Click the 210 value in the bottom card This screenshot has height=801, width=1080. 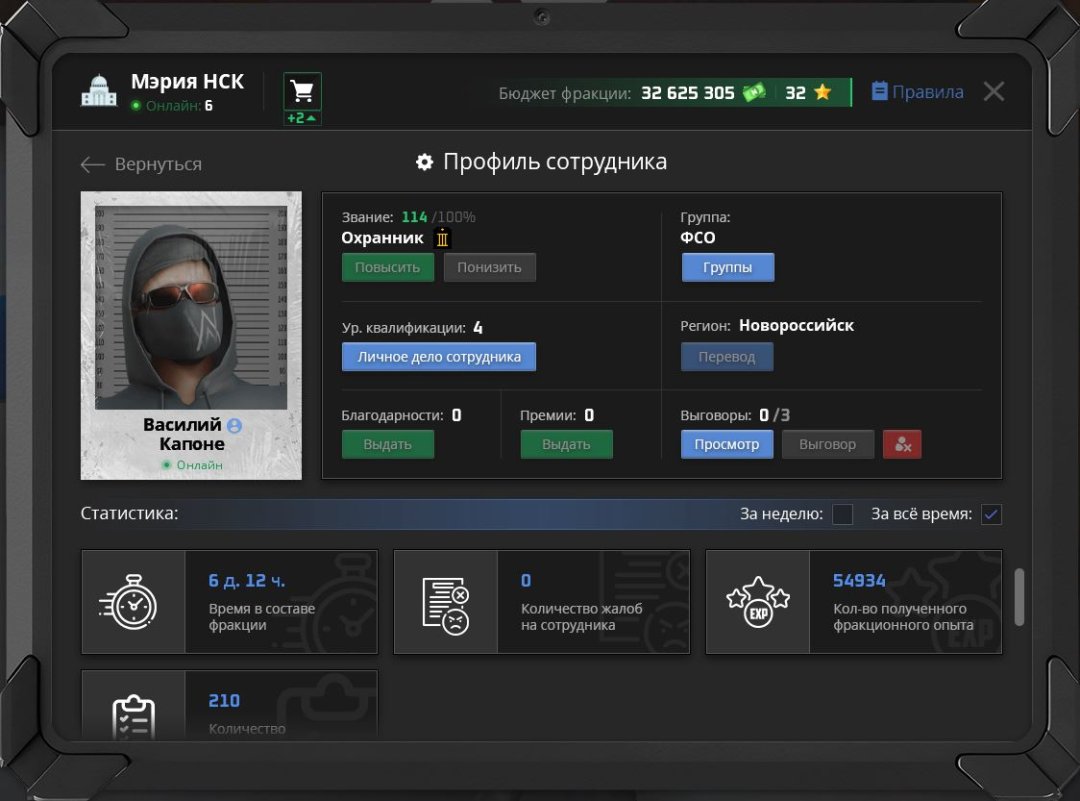tap(225, 700)
